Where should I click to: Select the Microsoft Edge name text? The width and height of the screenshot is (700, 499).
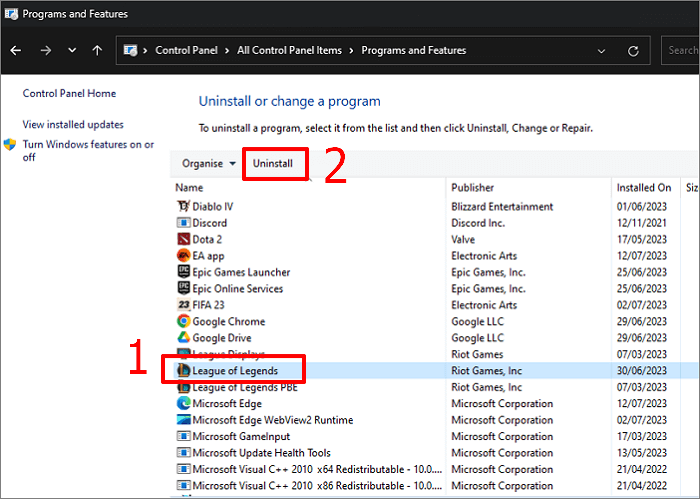(x=227, y=404)
